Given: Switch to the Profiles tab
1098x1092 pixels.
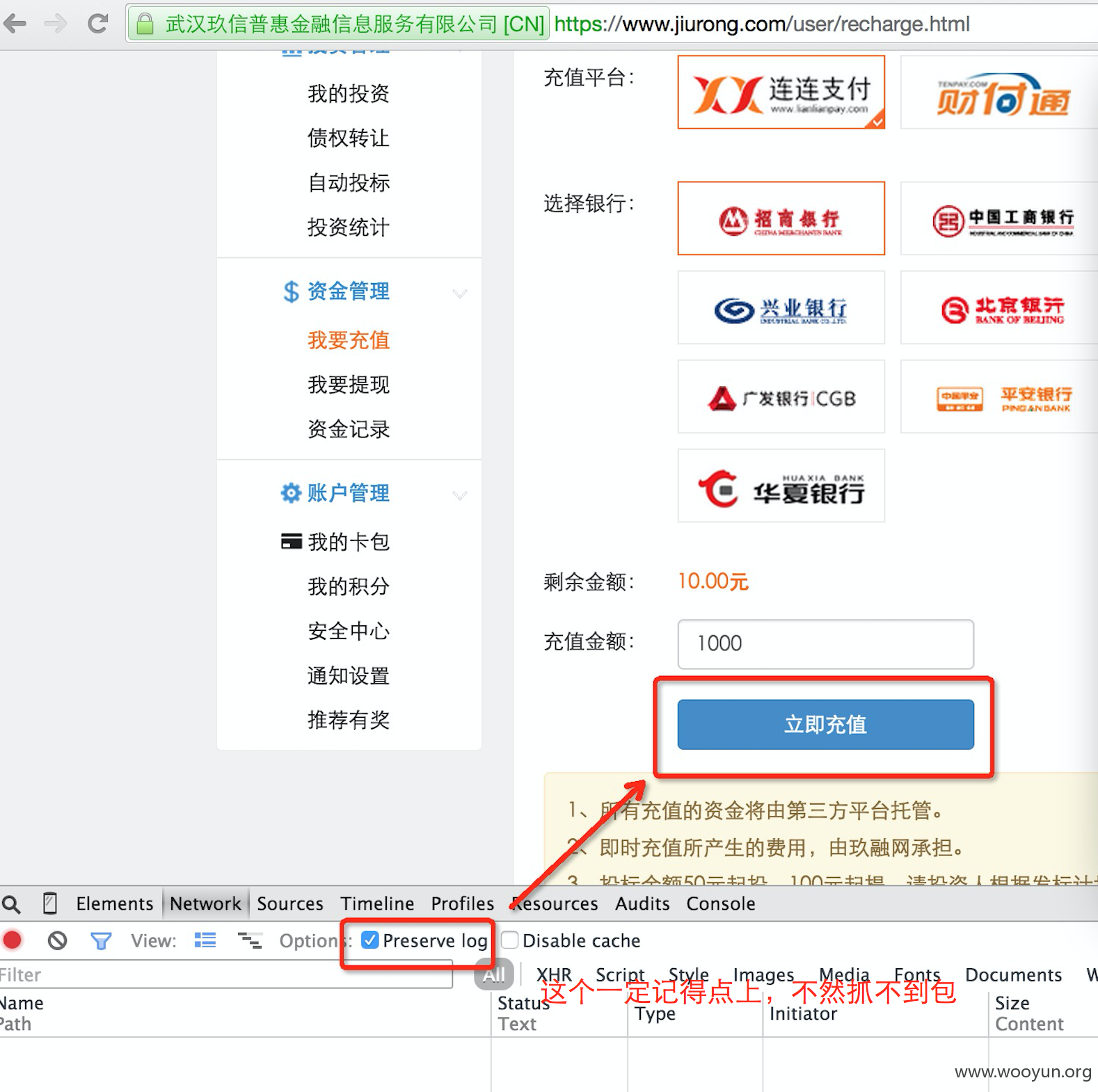Looking at the screenshot, I should [x=462, y=904].
